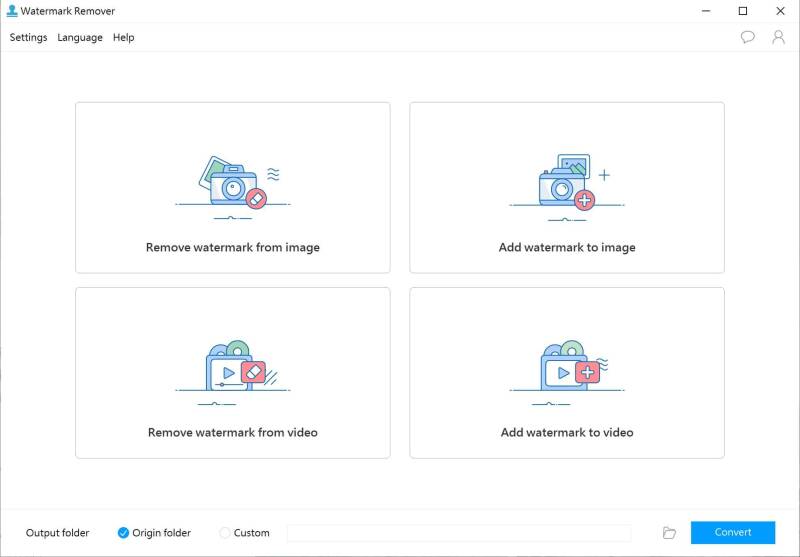Open the feedback chat bubble icon
The height and width of the screenshot is (557, 800).
747,37
